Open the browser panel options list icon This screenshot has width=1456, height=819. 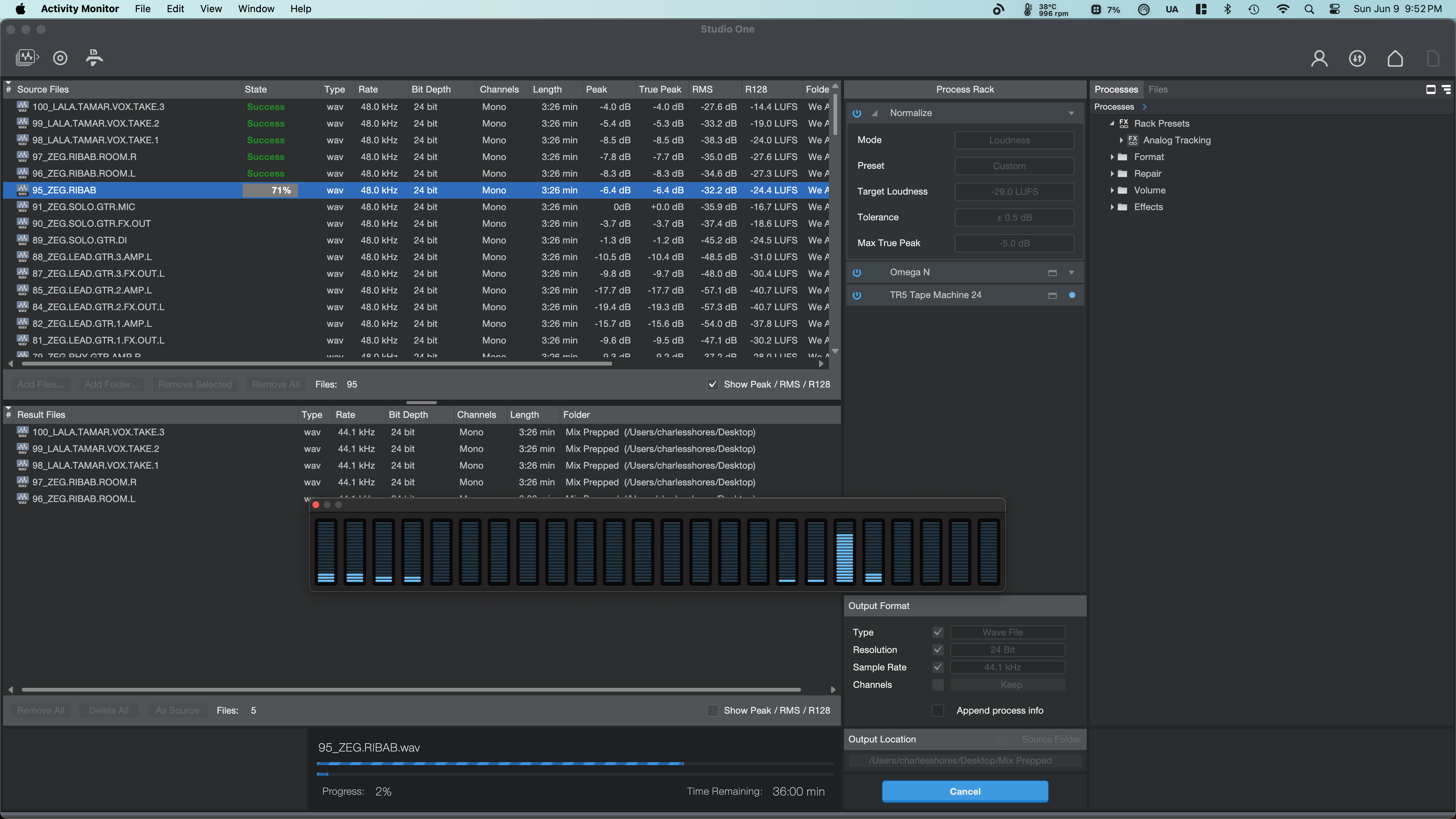(1447, 89)
